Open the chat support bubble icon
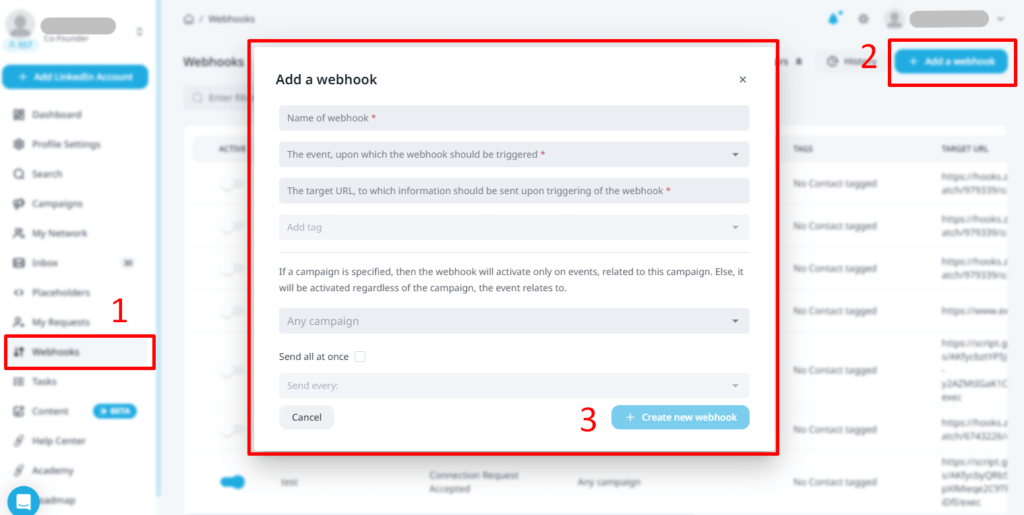1024x515 pixels. tap(24, 501)
